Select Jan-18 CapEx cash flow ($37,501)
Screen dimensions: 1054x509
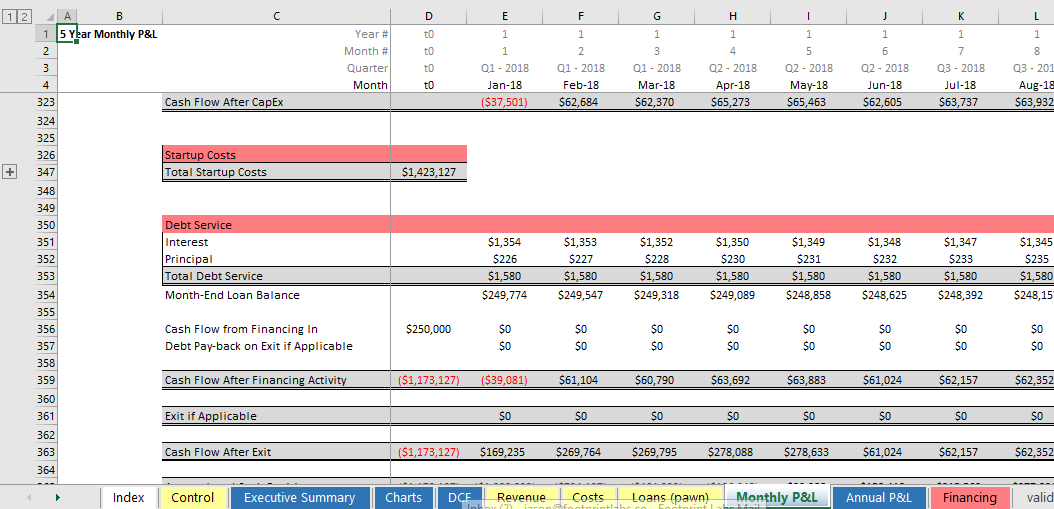coord(505,102)
